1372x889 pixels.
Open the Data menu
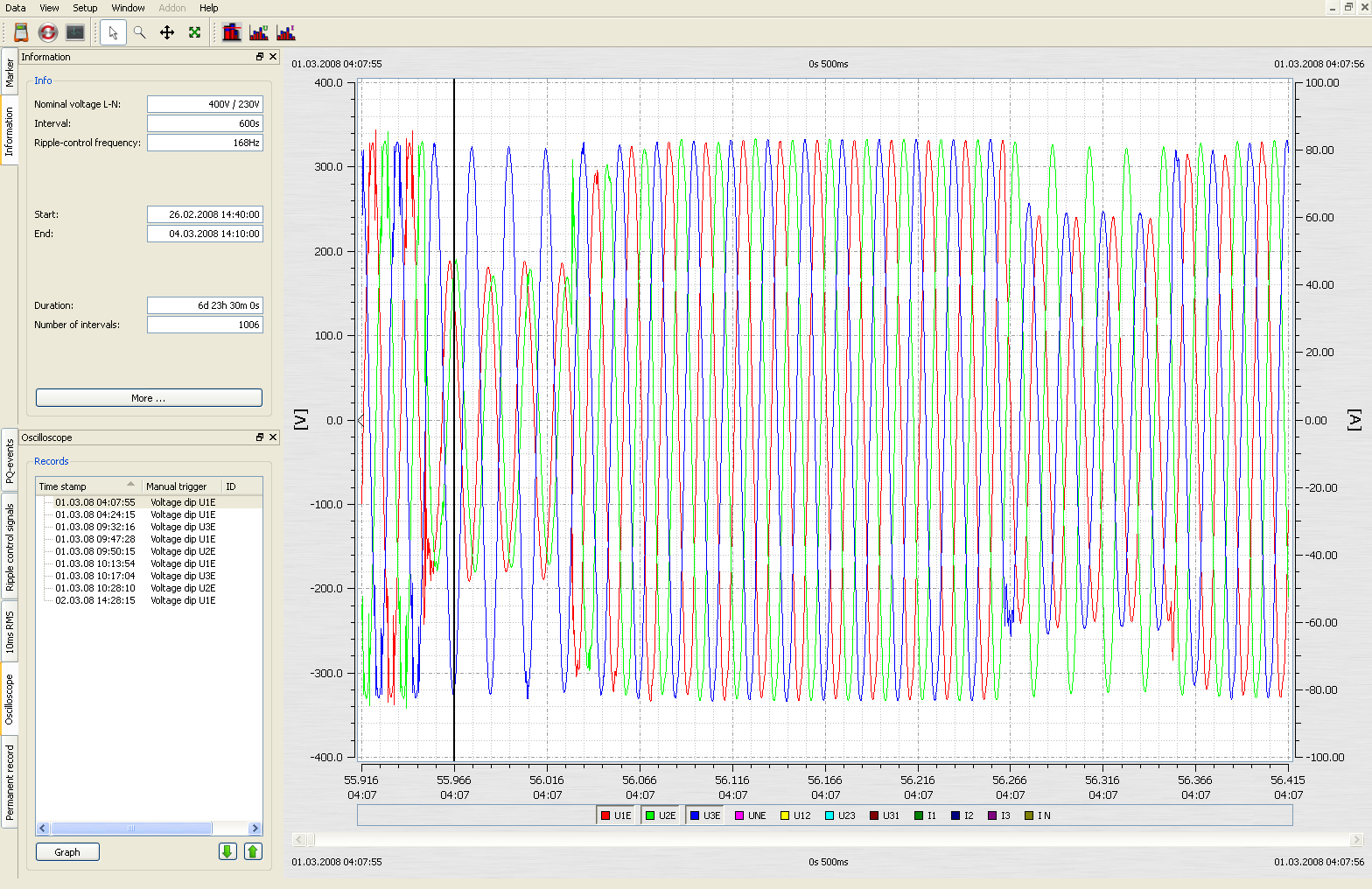click(16, 8)
